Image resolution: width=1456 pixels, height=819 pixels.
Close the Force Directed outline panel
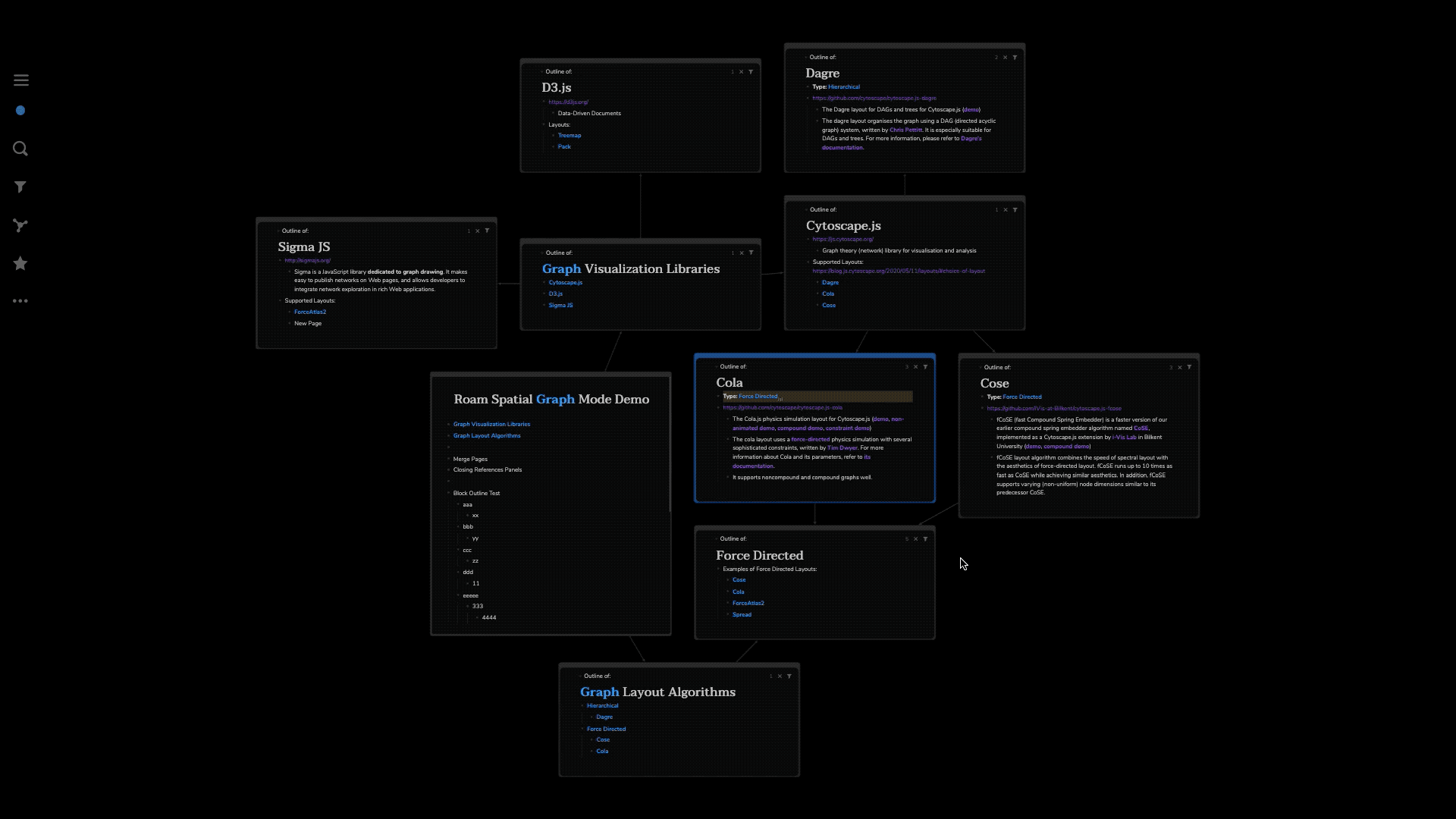coord(915,539)
